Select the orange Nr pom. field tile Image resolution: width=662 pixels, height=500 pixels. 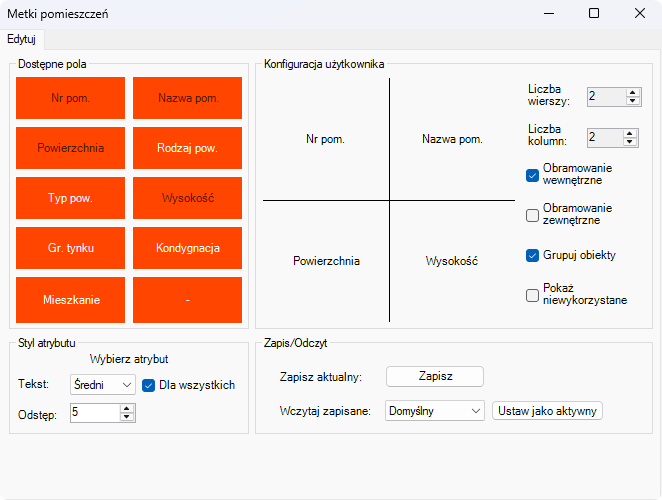point(71,98)
